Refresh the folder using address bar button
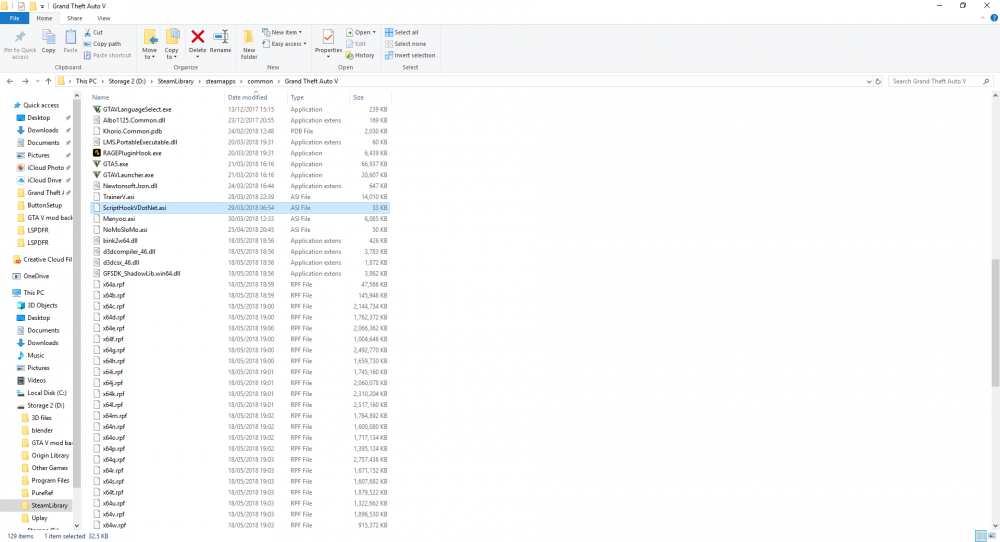The image size is (1000, 542). click(x=879, y=81)
